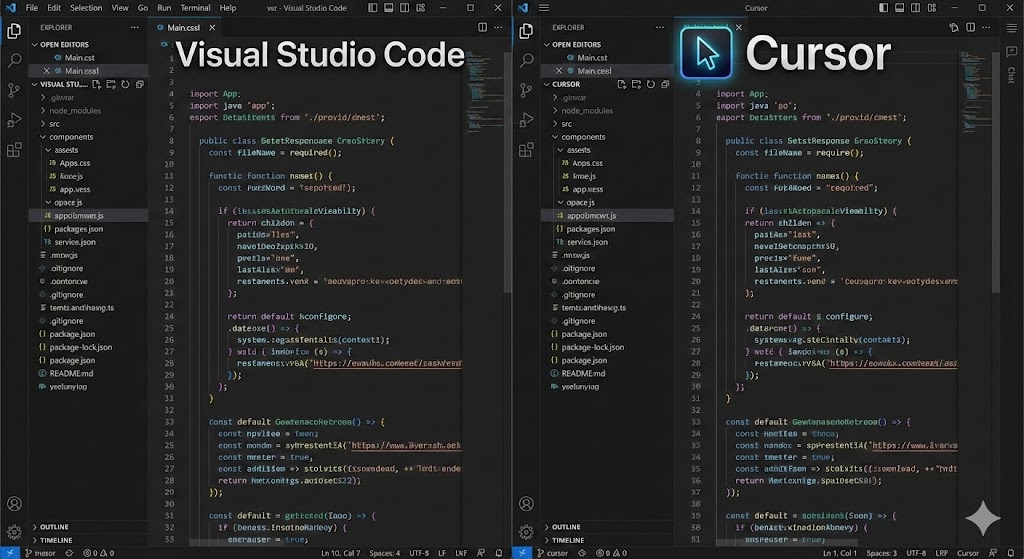Open Help menu in VS Code

(228, 8)
